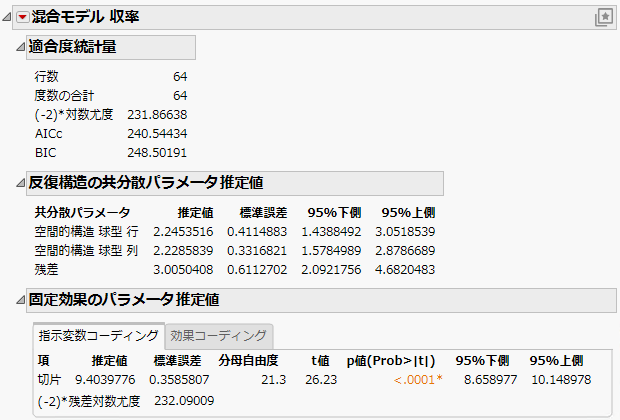620x420 pixels.
Task: Select the intercept upper bound 10.148978
Action: [561, 379]
